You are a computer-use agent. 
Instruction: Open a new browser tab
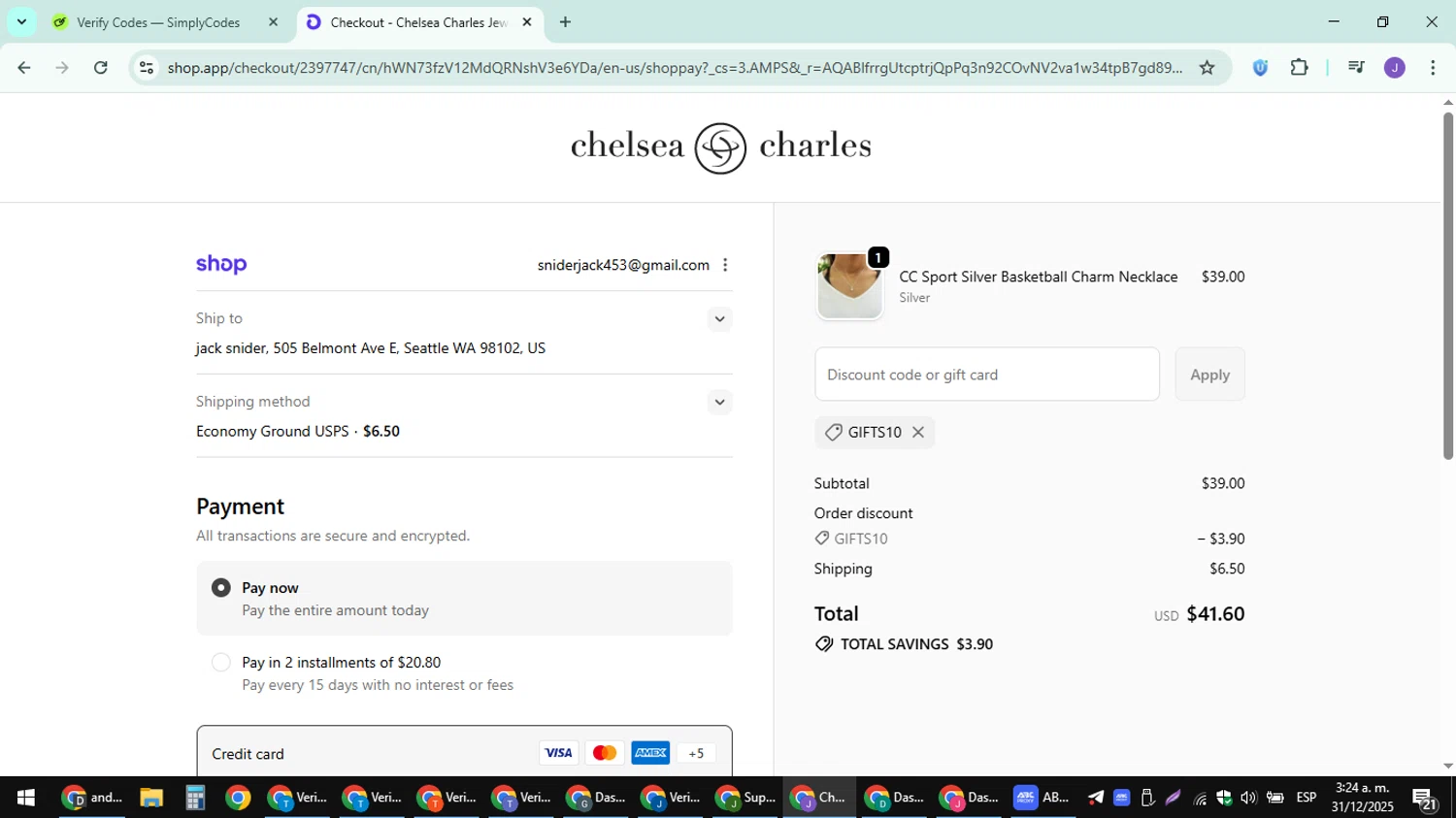click(x=565, y=21)
